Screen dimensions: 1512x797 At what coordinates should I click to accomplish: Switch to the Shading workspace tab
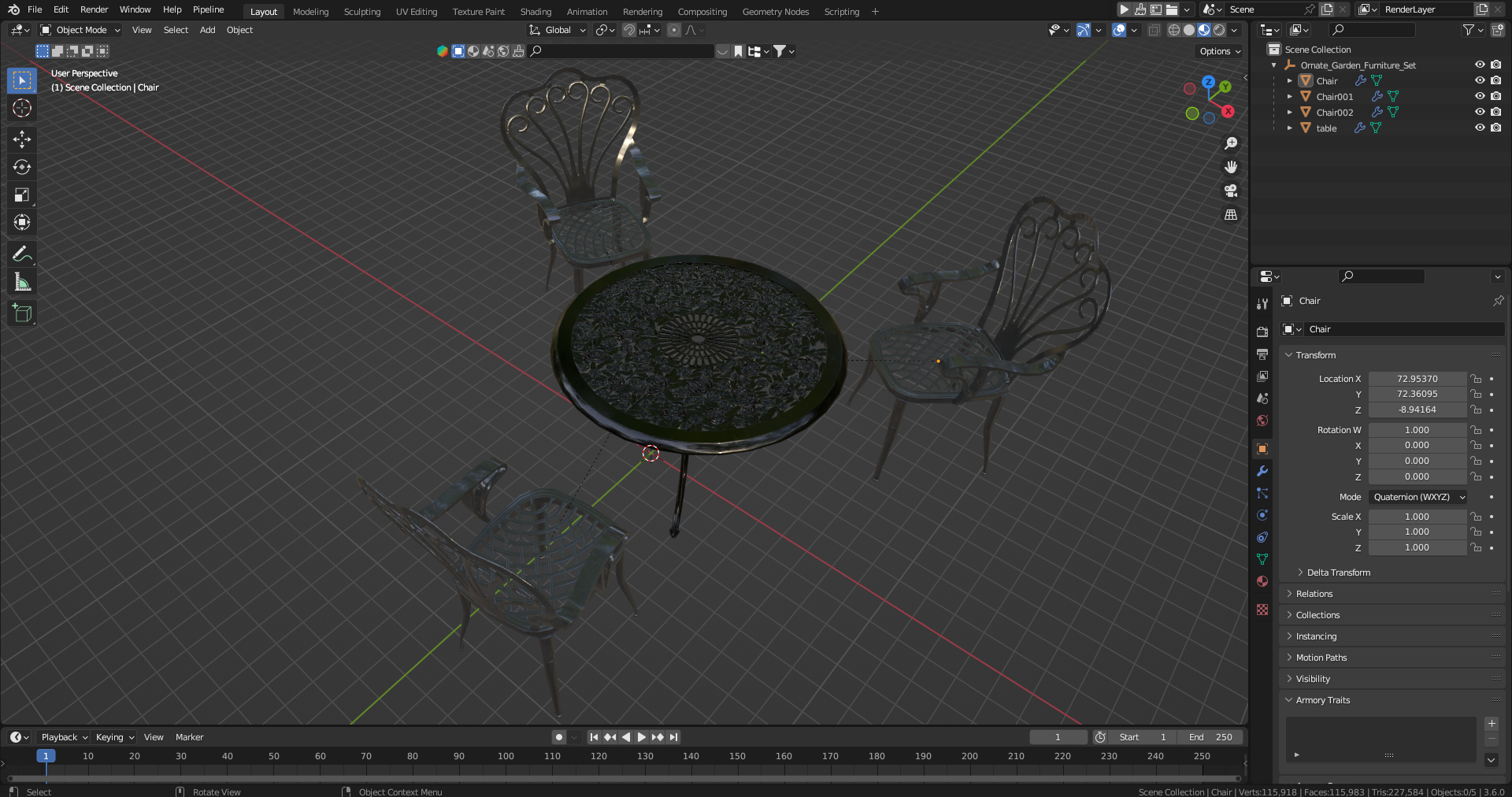click(535, 12)
